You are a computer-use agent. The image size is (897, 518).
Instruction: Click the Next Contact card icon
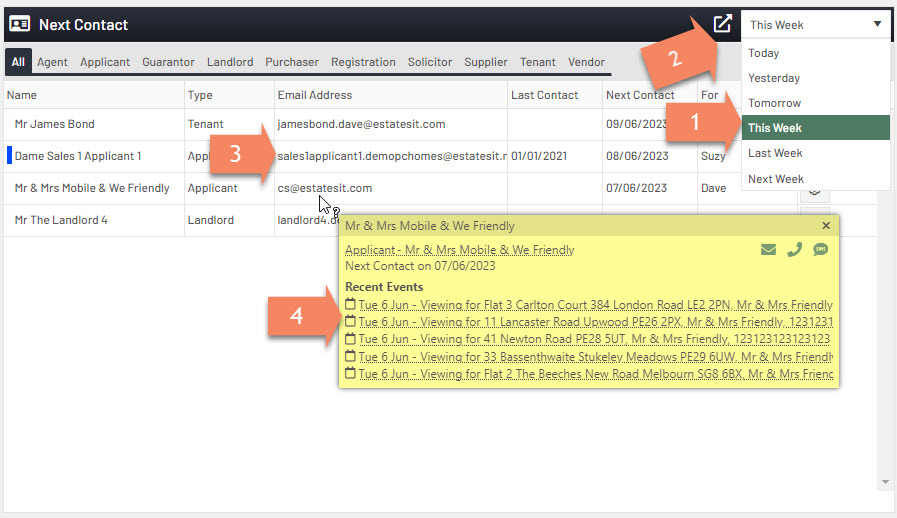(19, 24)
